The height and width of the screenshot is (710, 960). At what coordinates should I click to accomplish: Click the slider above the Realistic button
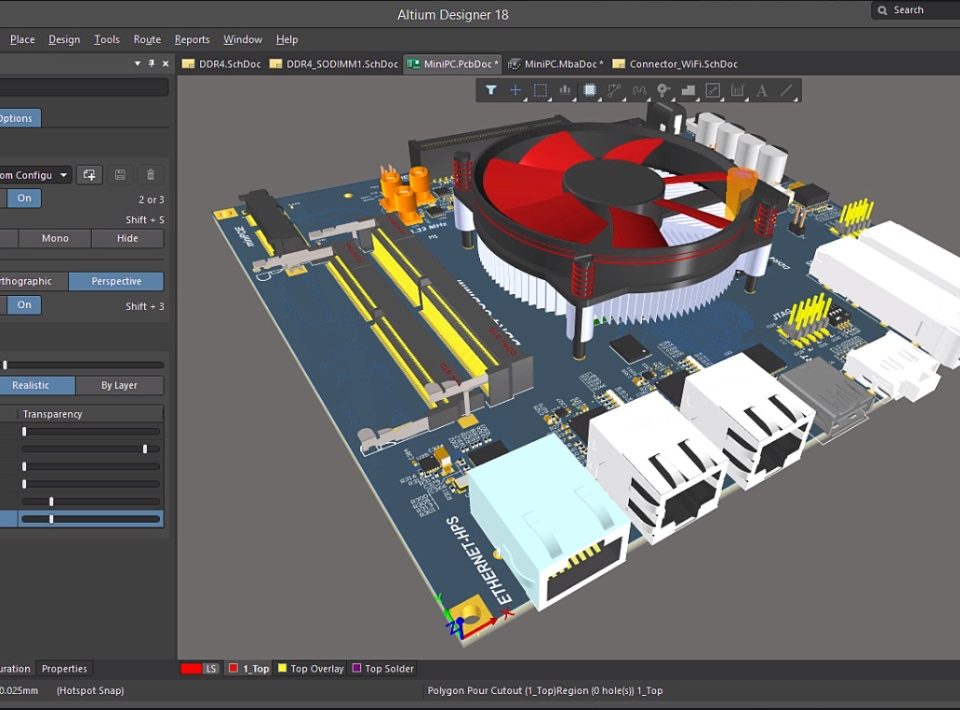82,365
